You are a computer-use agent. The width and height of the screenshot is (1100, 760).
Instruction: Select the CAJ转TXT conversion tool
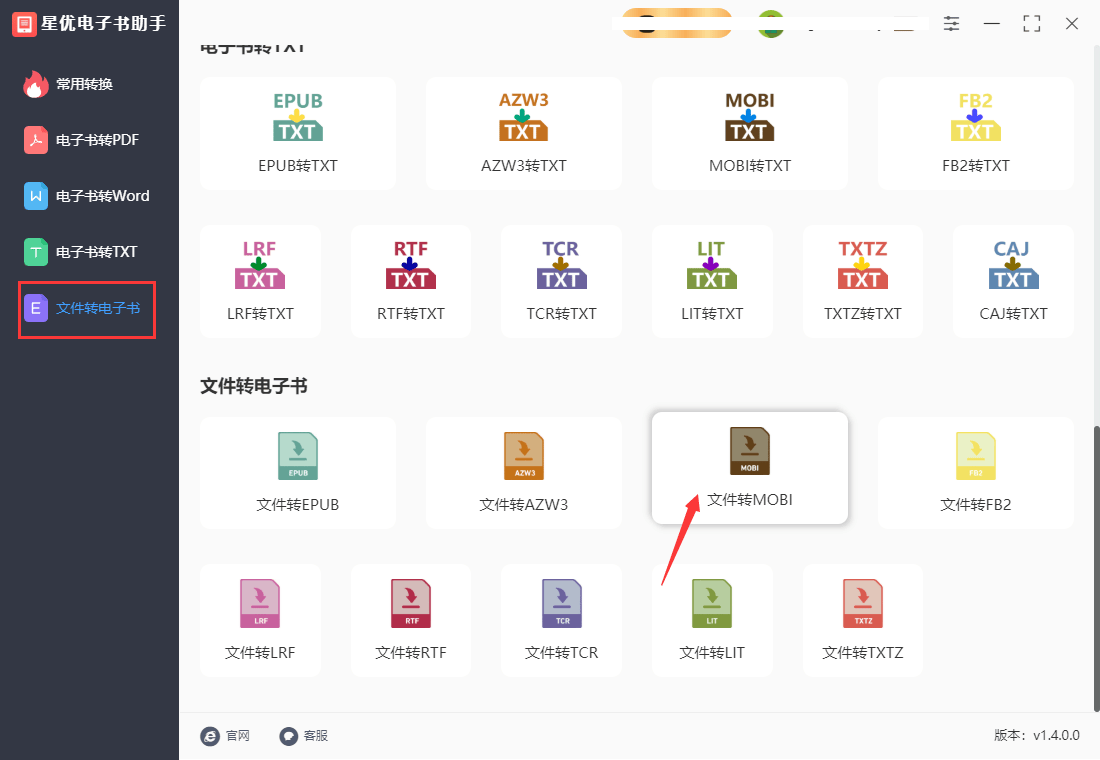click(1012, 281)
